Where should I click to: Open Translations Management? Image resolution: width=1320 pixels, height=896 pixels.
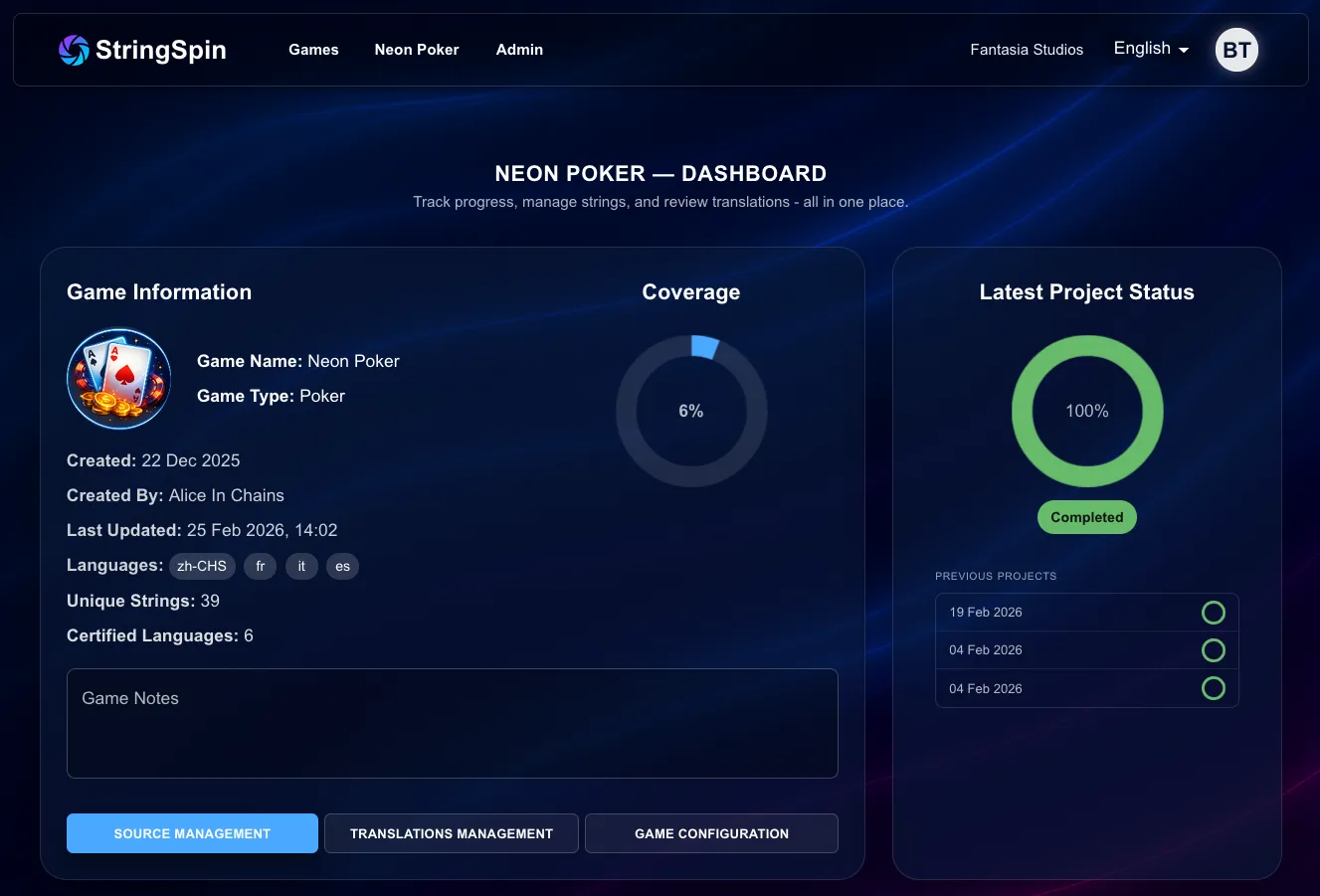coord(451,833)
